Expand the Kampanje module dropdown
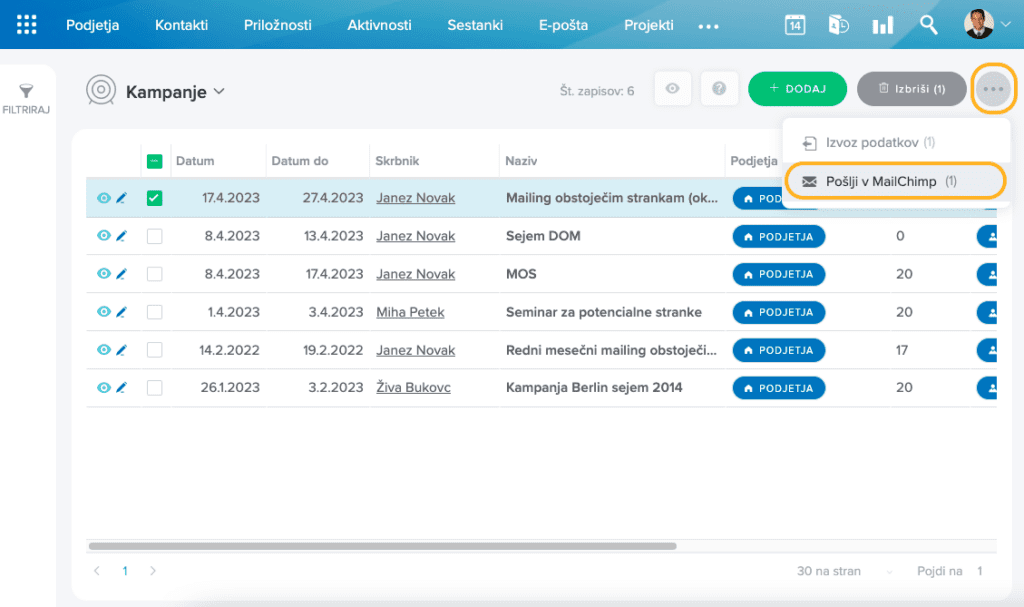This screenshot has width=1024, height=607. [x=219, y=92]
